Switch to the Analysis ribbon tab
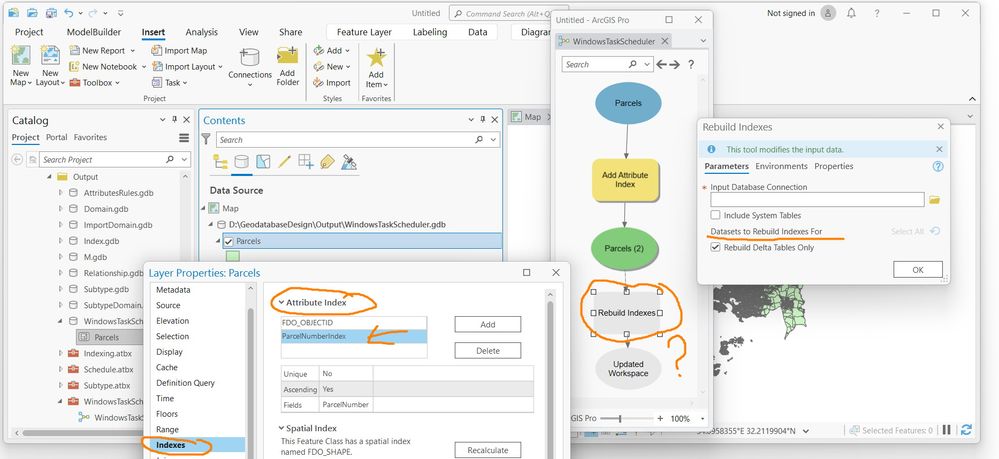This screenshot has height=459, width=999. click(201, 32)
